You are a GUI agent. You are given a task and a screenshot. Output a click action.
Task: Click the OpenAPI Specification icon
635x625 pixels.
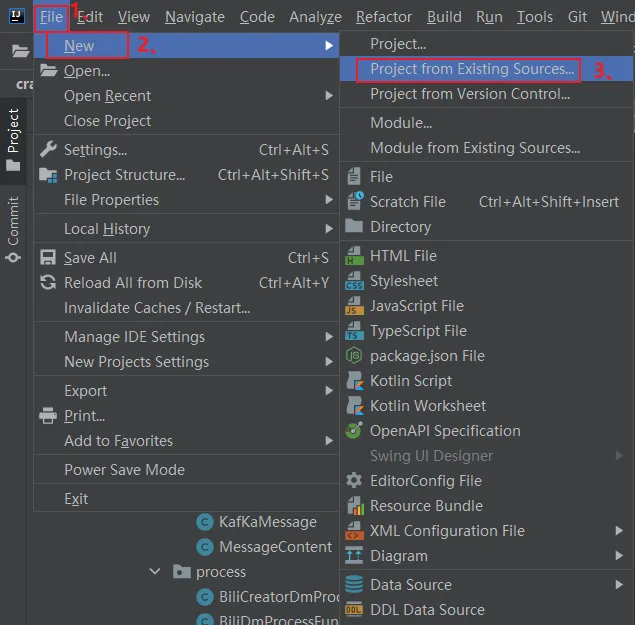(354, 431)
